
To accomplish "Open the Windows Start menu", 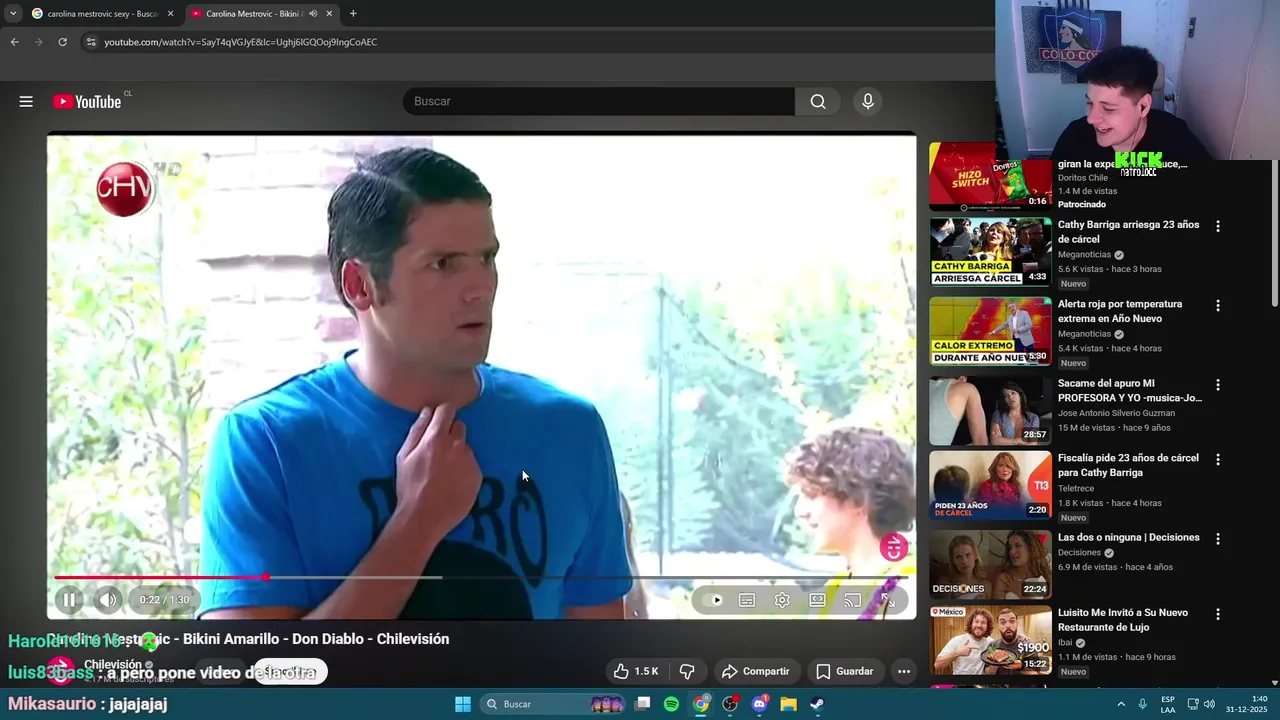I will tap(462, 704).
